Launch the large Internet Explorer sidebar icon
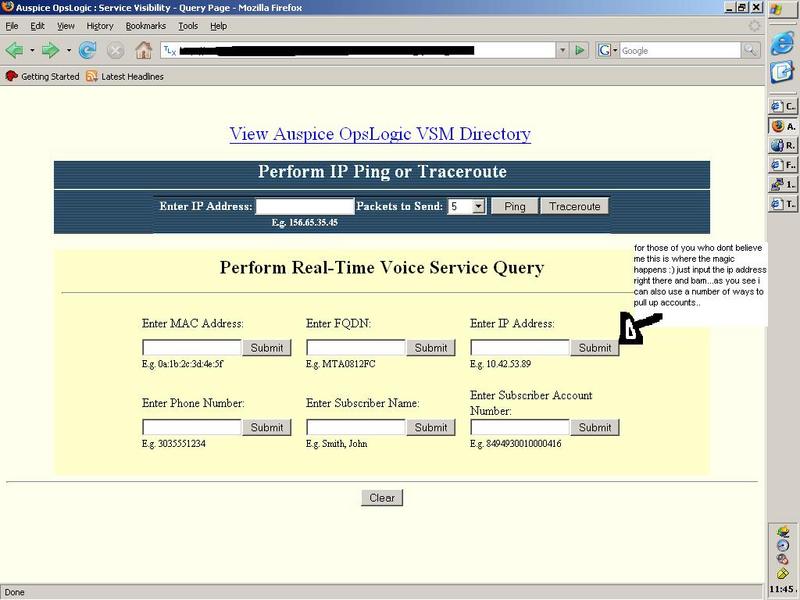The image size is (800, 600). coord(782,42)
